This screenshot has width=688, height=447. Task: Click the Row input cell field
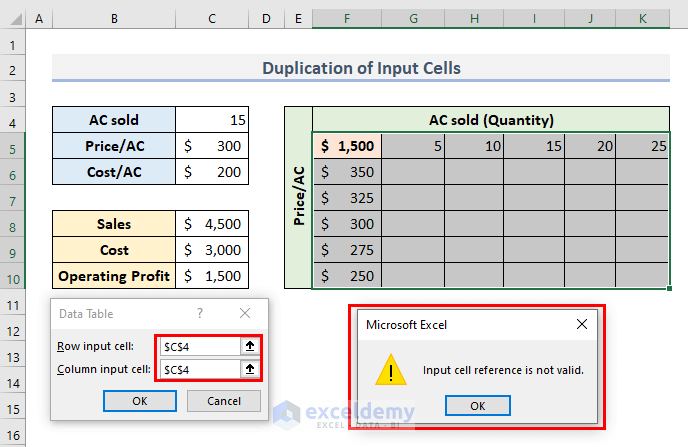(x=200, y=347)
